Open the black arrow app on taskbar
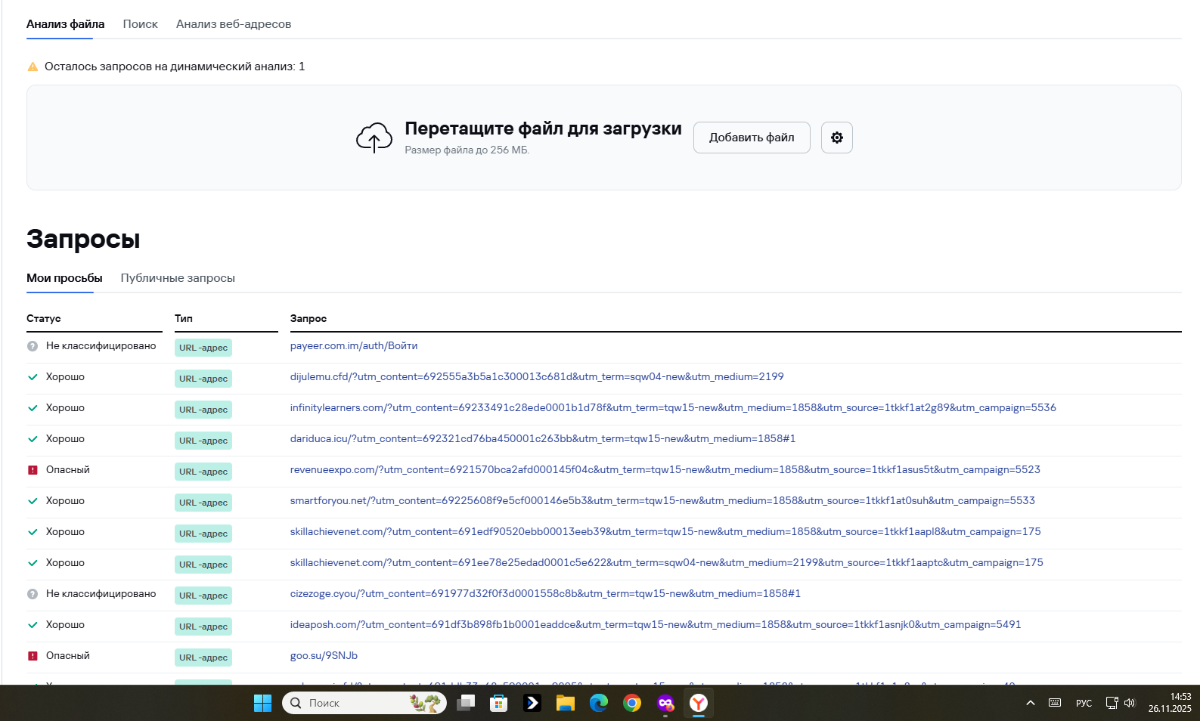The image size is (1200, 721). coord(531,703)
